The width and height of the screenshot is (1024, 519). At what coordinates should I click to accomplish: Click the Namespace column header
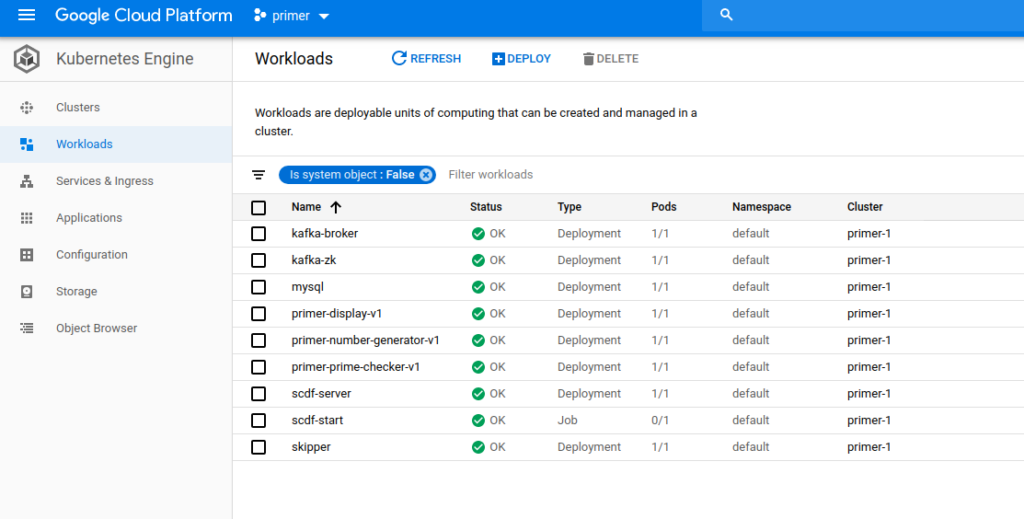tap(761, 207)
